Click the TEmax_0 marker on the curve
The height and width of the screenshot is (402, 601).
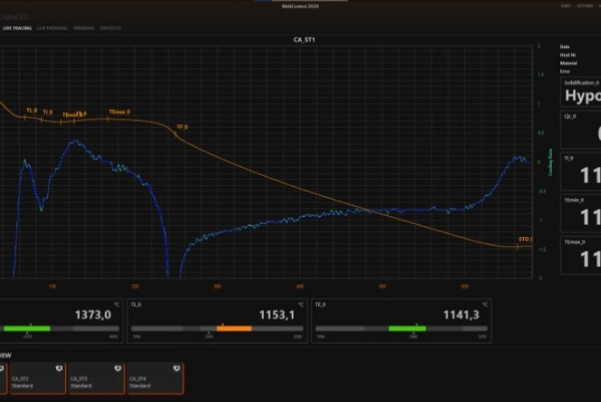click(120, 112)
